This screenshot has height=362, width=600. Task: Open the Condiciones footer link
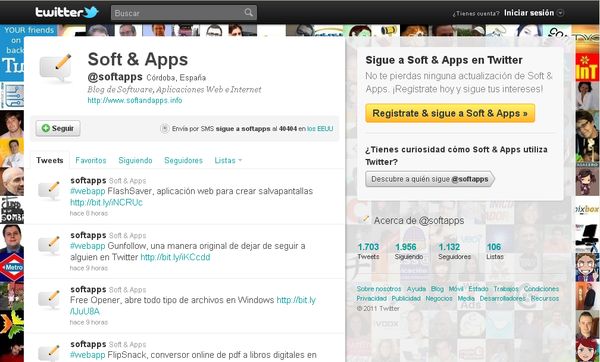tap(541, 289)
